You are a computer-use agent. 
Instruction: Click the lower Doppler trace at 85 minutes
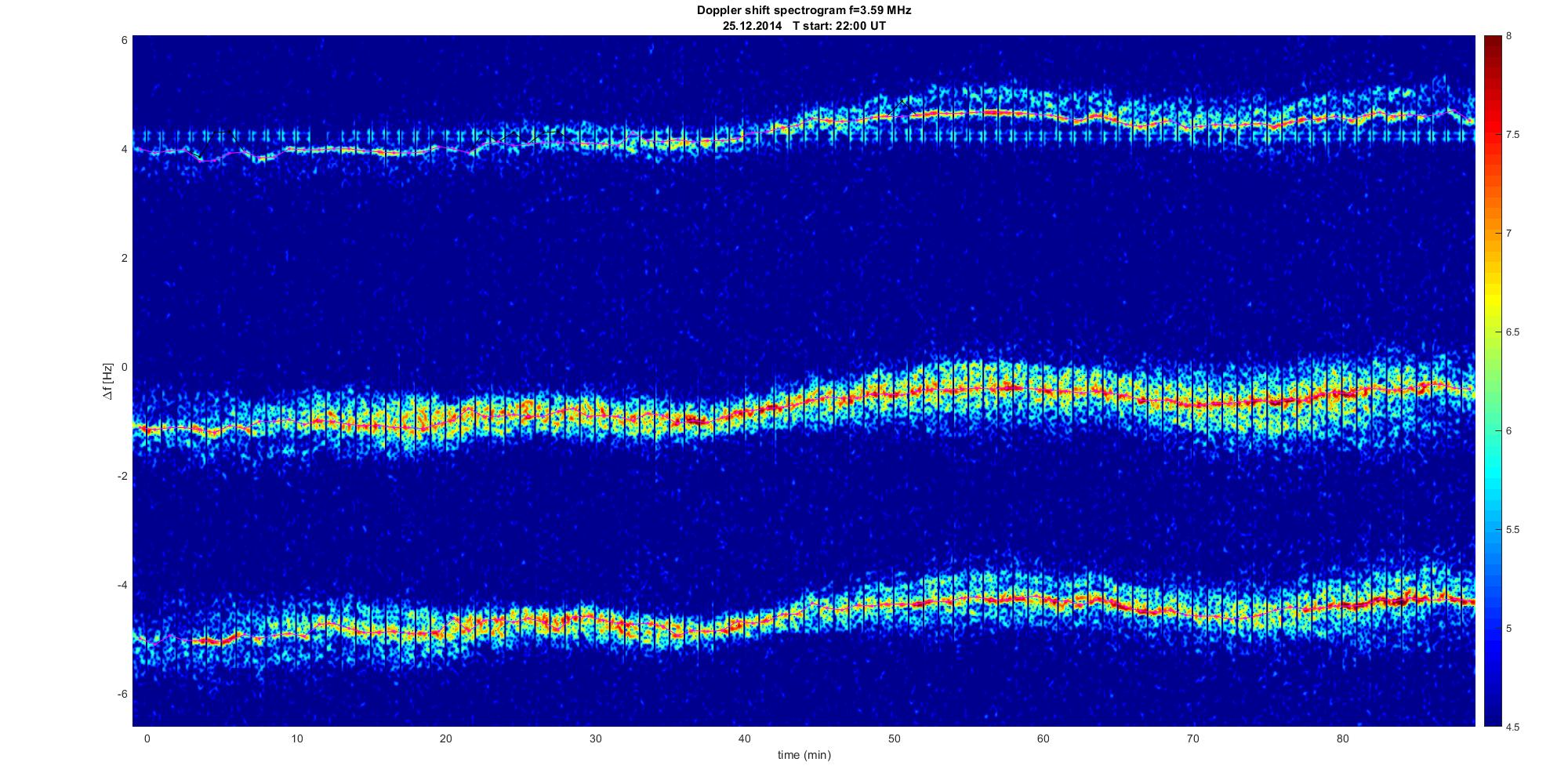[1417, 600]
